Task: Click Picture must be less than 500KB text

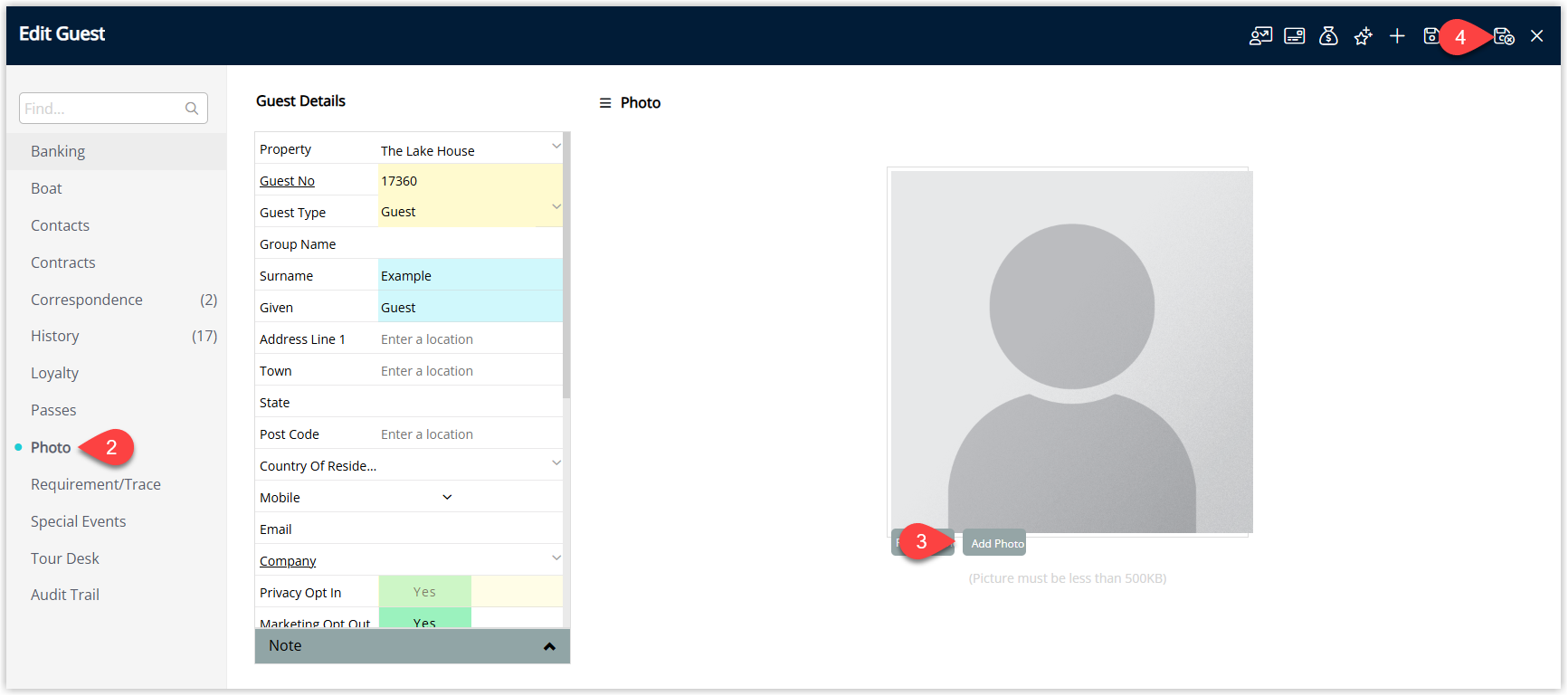Action: coord(1068,578)
